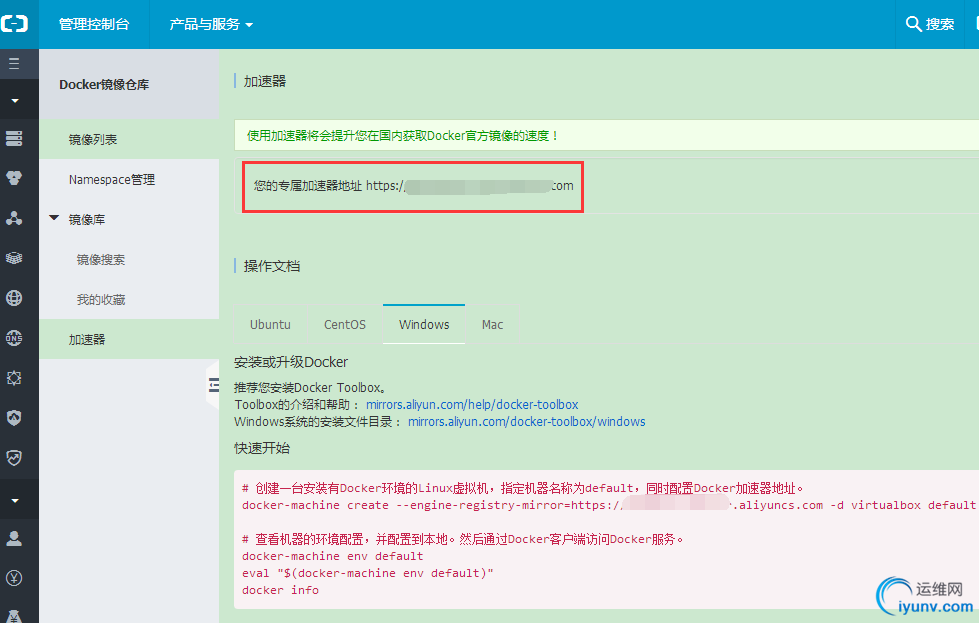
Task: Open the money bag icon in sidebar
Action: pyautogui.click(x=14, y=616)
